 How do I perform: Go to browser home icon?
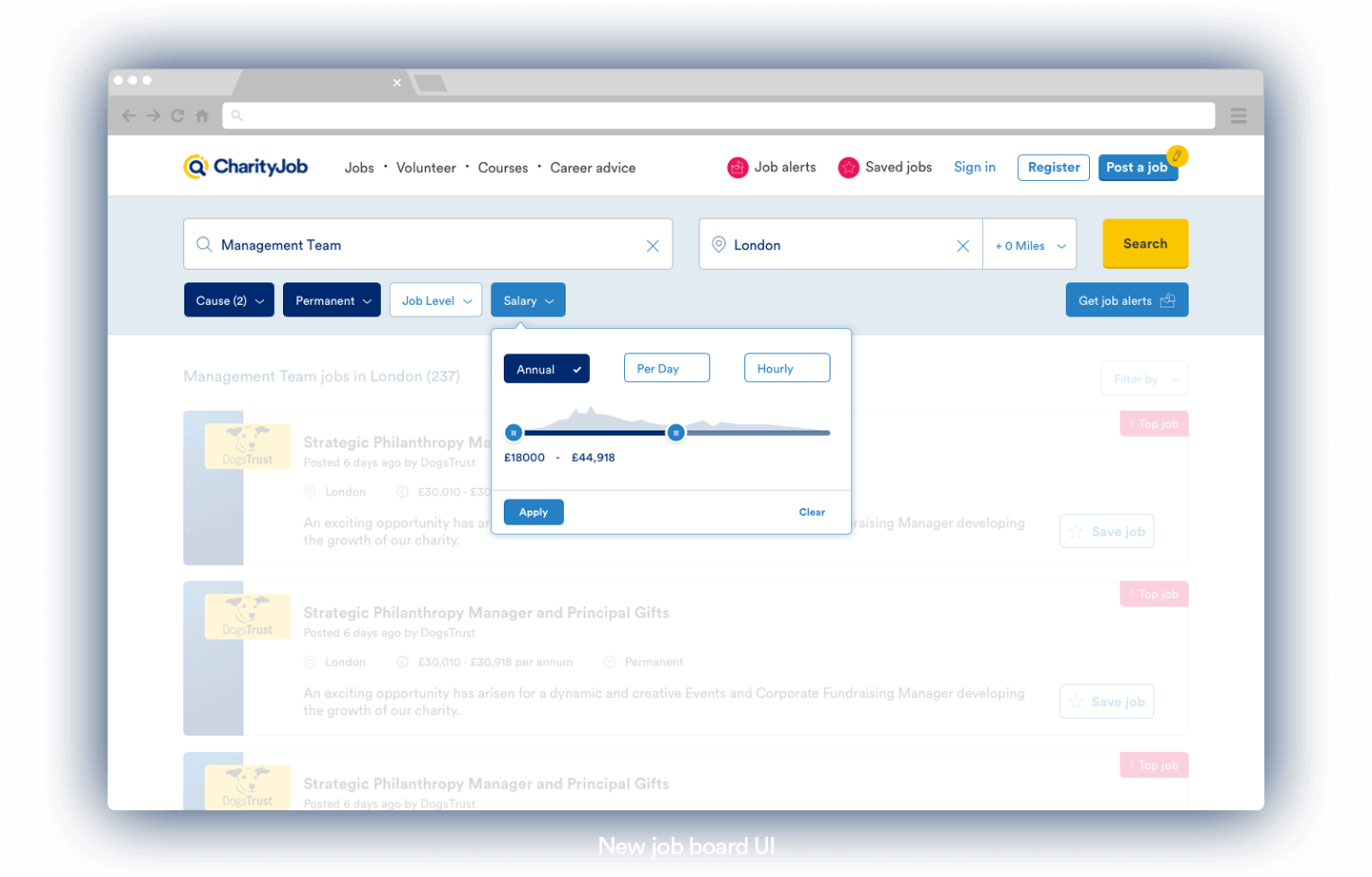click(x=202, y=115)
